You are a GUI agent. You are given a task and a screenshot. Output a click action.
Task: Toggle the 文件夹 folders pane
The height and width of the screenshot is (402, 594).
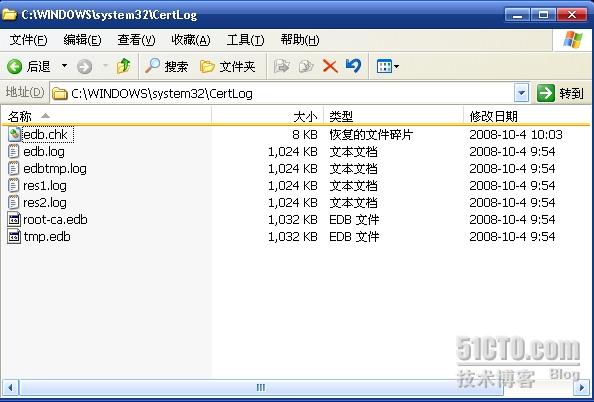click(228, 67)
